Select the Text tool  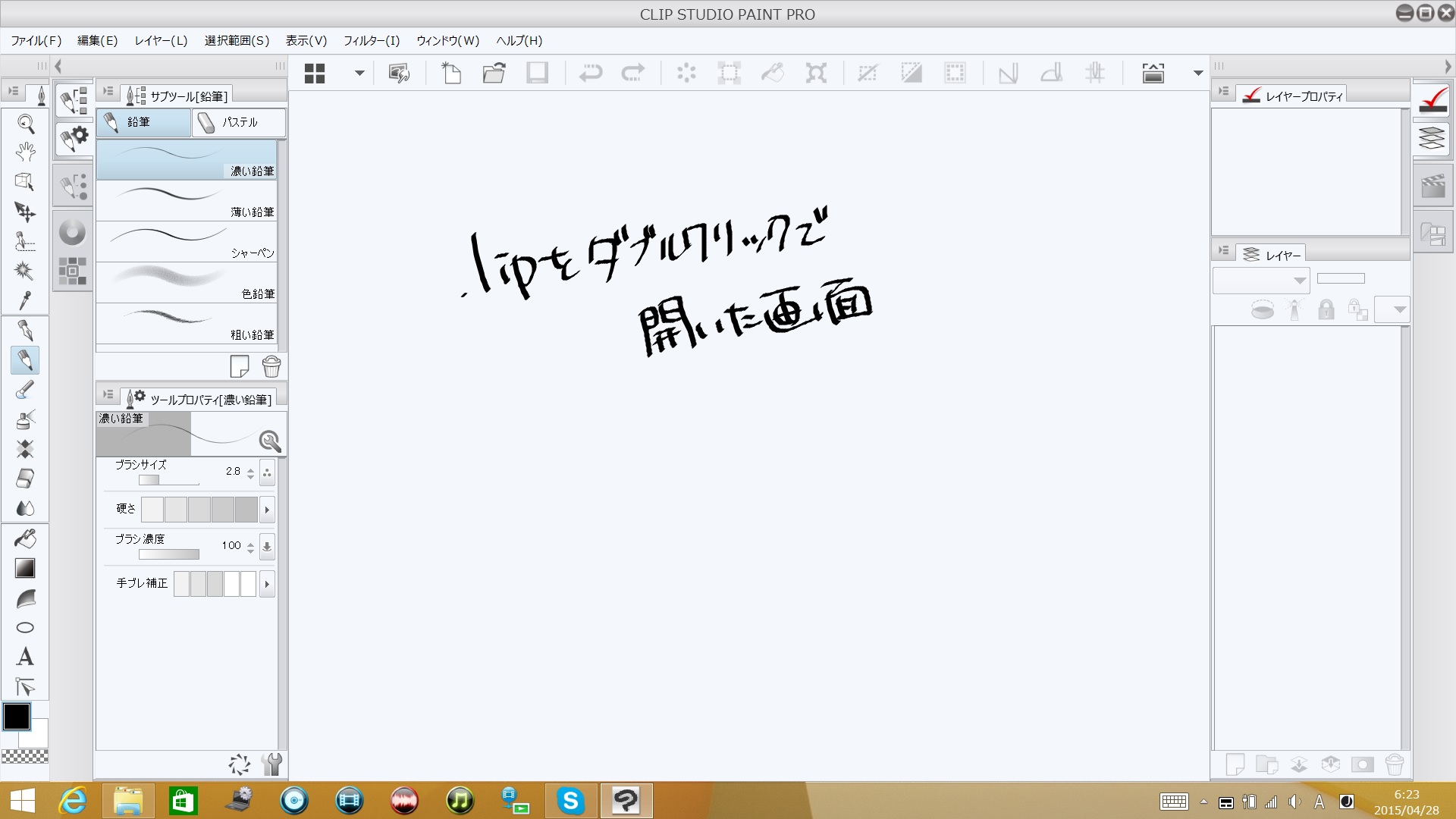(25, 657)
